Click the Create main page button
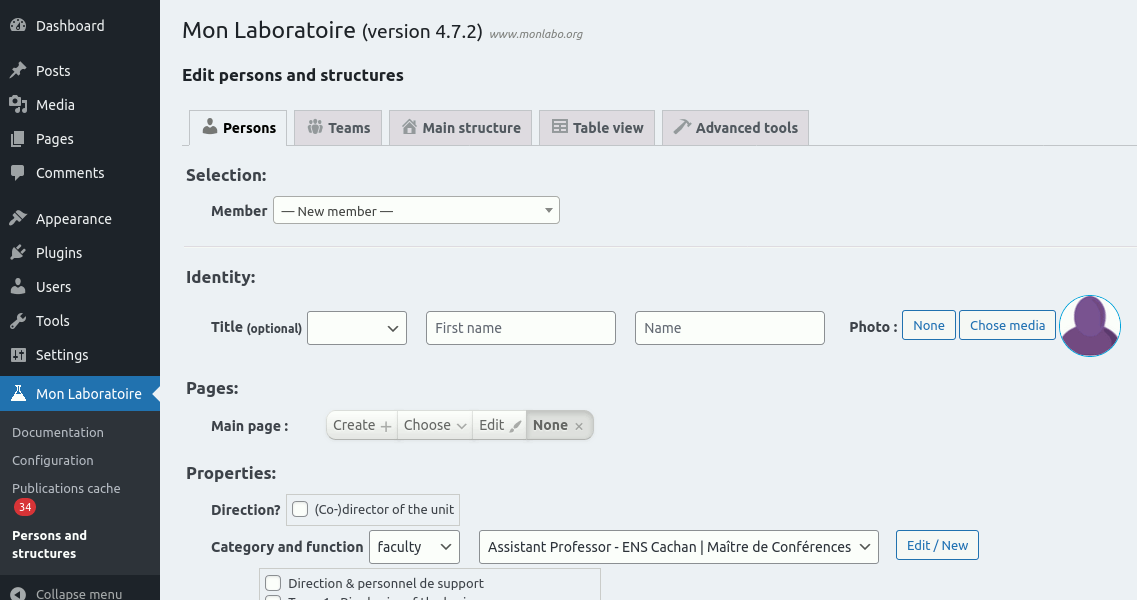Viewport: 1137px width, 600px height. coord(362,425)
